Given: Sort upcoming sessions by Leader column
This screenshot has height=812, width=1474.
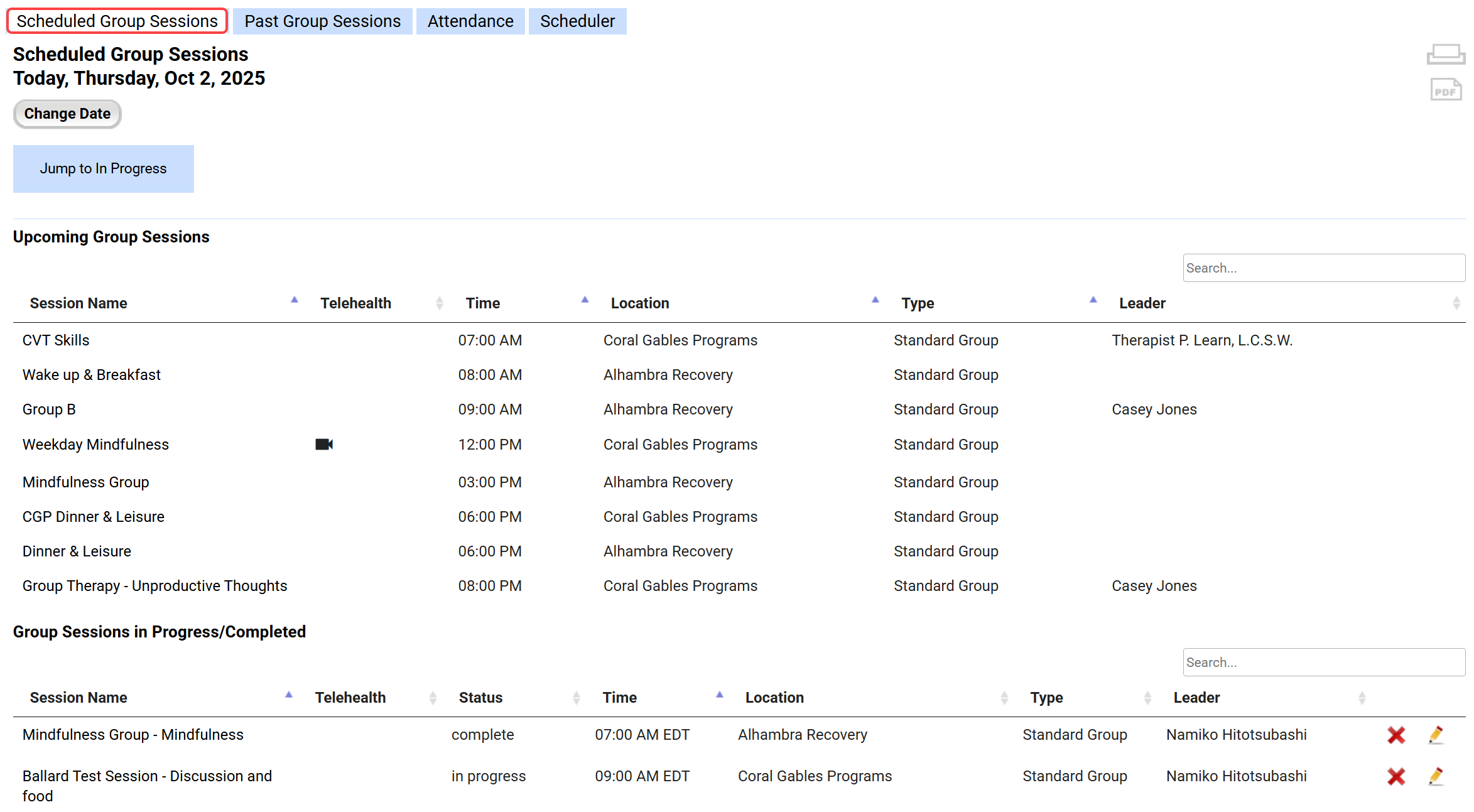Looking at the screenshot, I should (1142, 303).
